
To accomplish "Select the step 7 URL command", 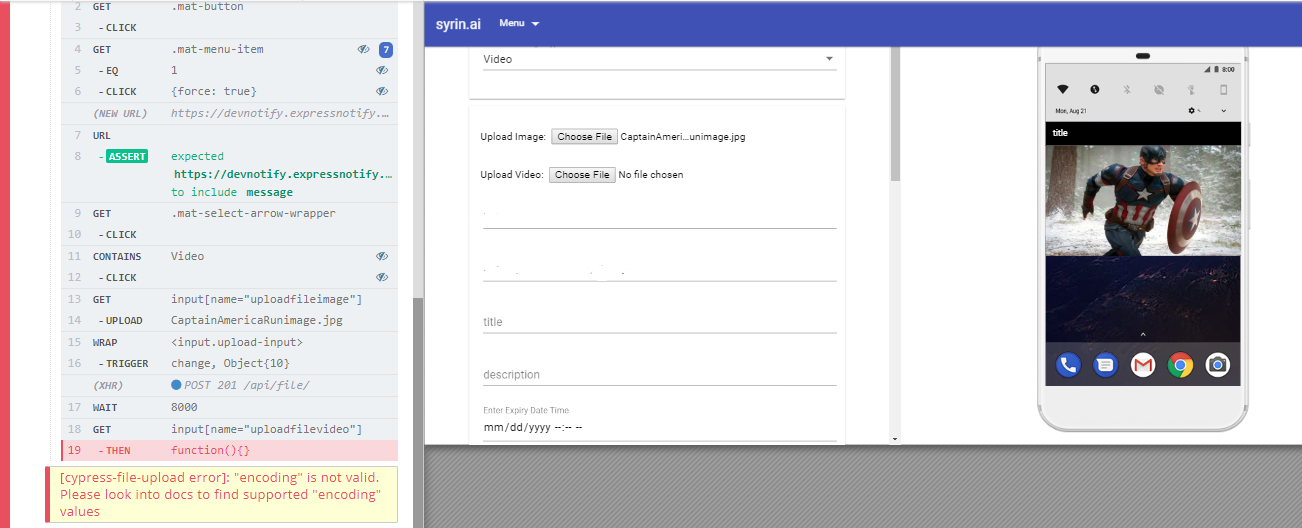I will click(229, 135).
